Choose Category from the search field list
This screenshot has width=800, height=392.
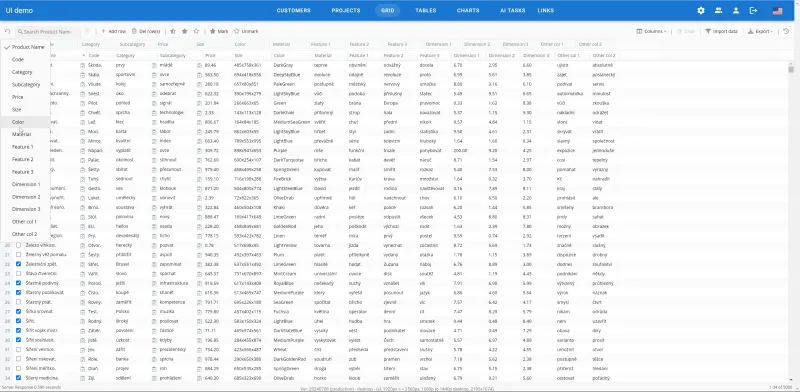click(x=25, y=72)
